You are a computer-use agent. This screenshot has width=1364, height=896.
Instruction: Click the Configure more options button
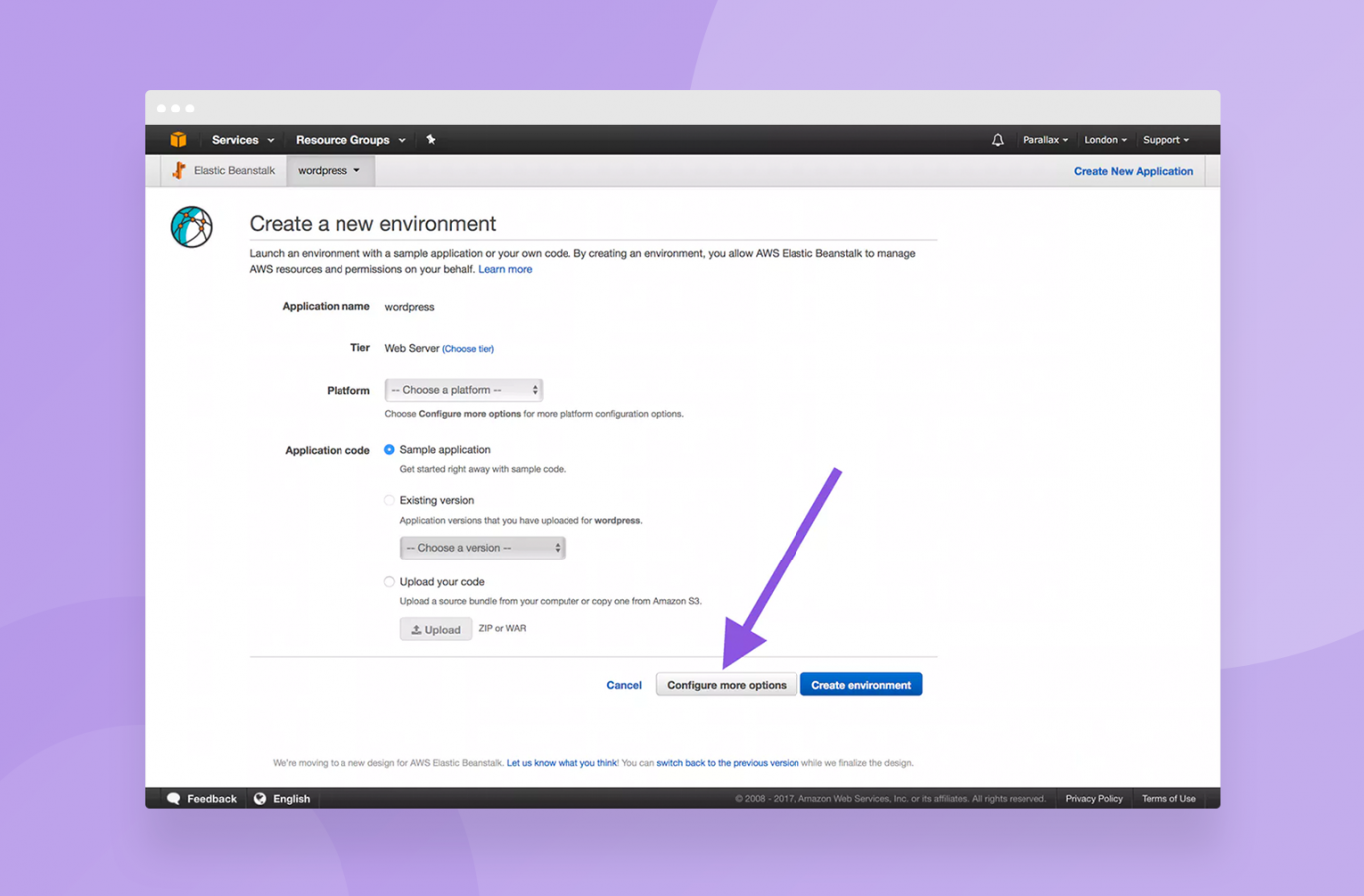pos(726,685)
